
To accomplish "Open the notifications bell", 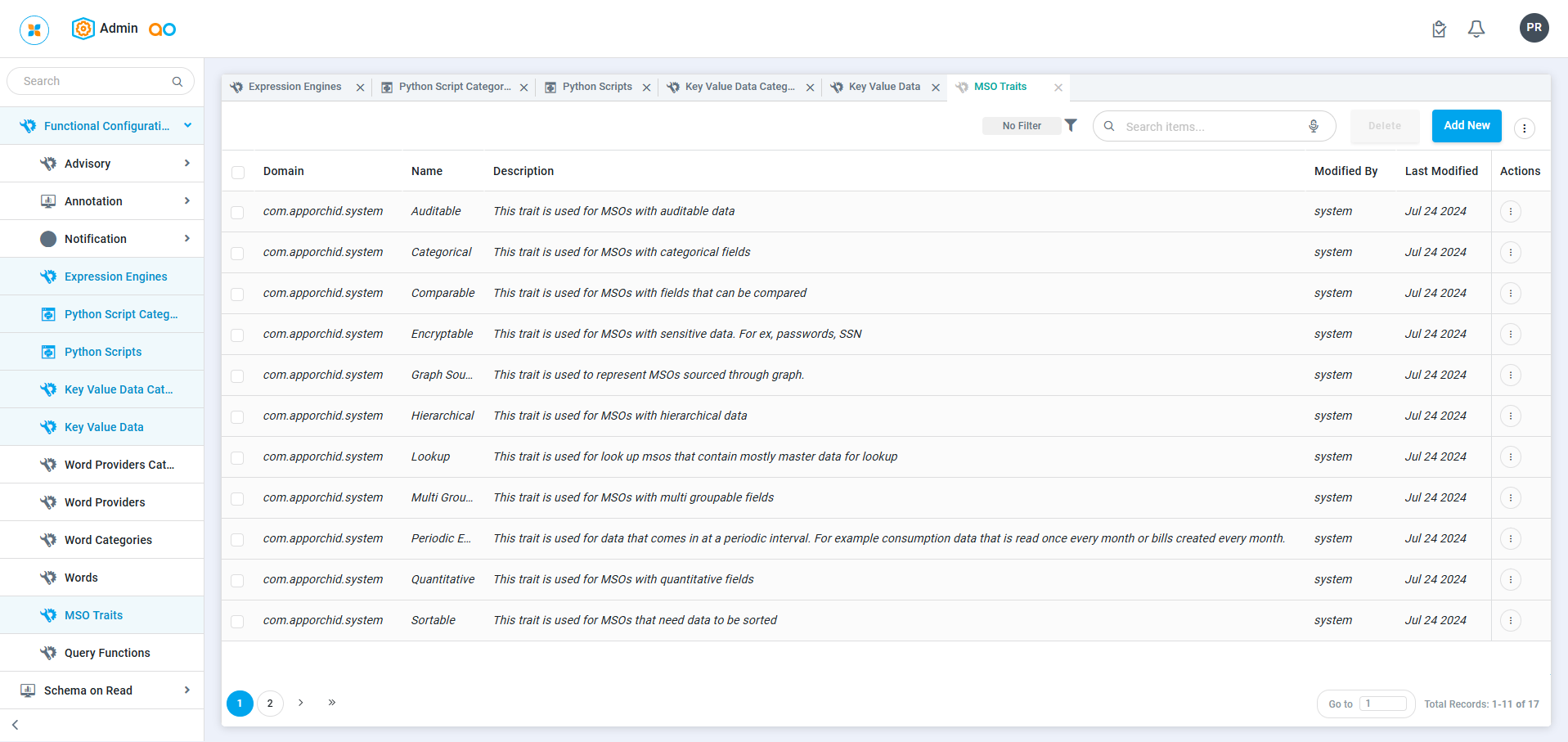I will 1476,29.
